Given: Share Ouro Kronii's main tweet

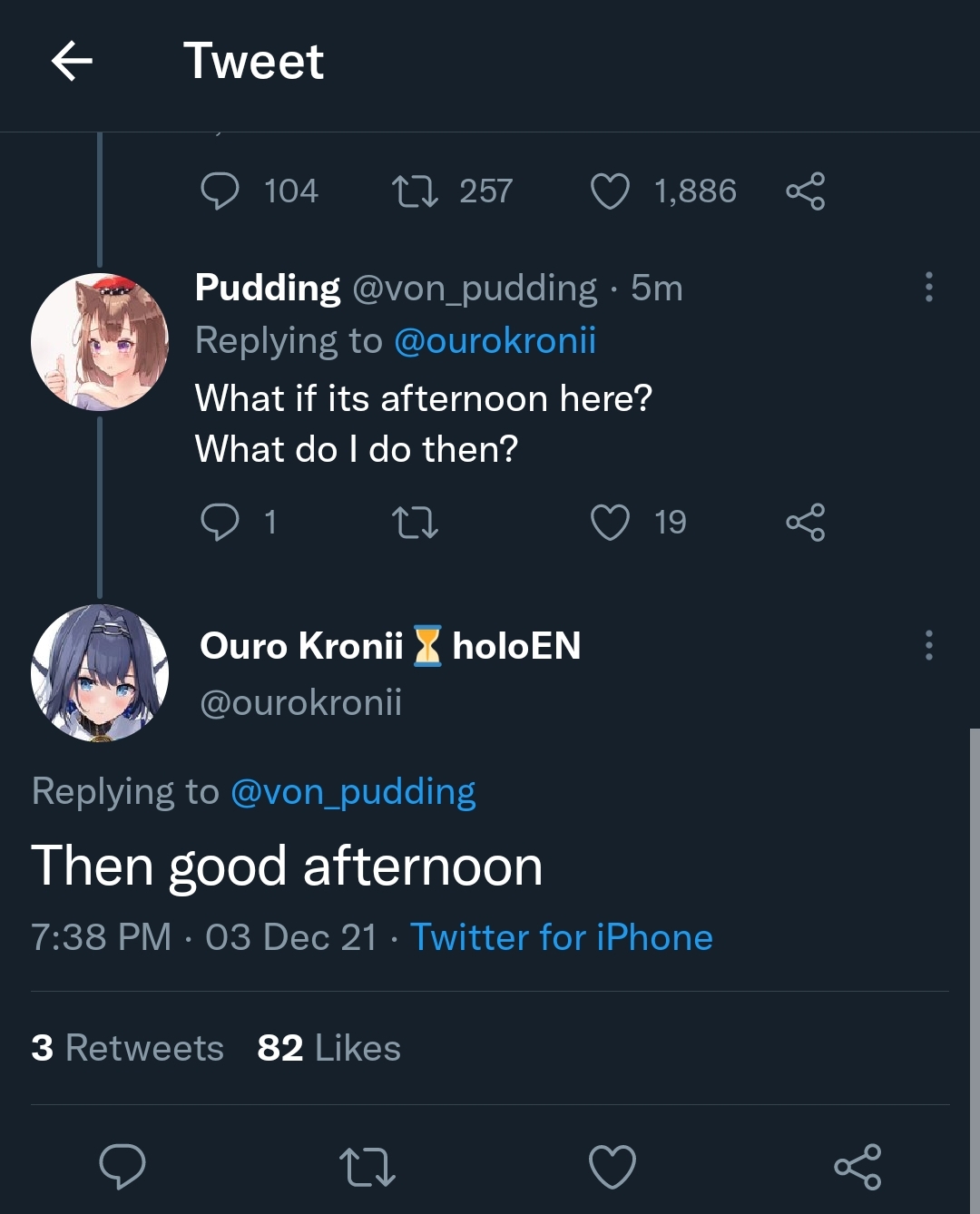Looking at the screenshot, I should point(857,1167).
